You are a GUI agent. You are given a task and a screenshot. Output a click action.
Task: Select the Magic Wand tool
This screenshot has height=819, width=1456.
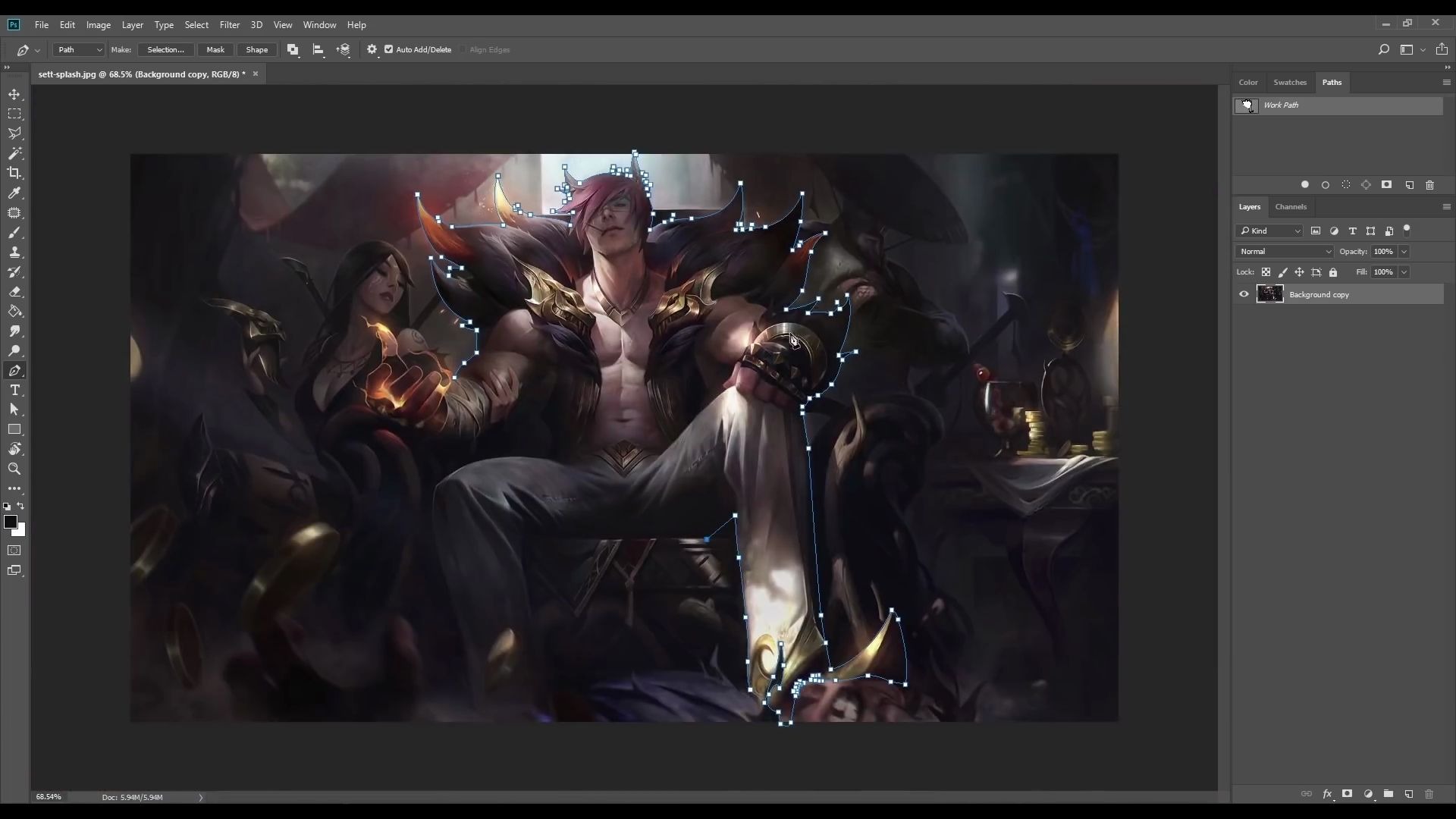point(14,153)
